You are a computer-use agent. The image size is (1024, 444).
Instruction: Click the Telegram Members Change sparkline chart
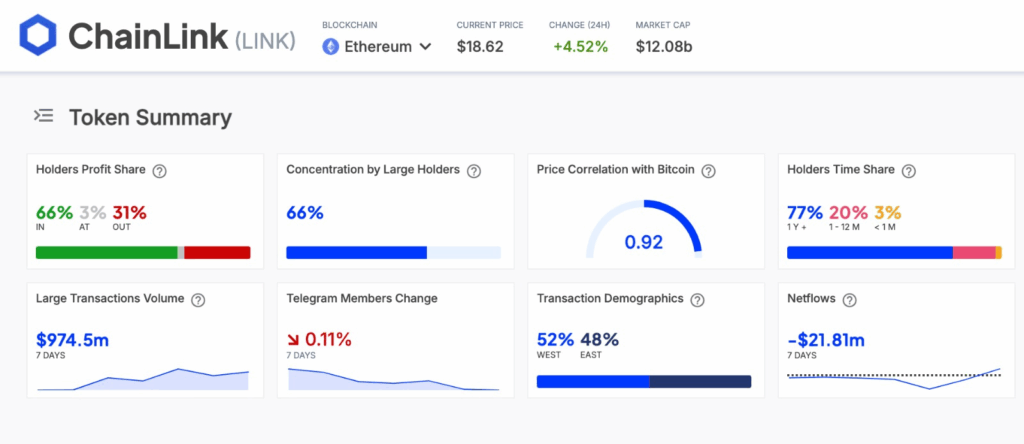(394, 379)
